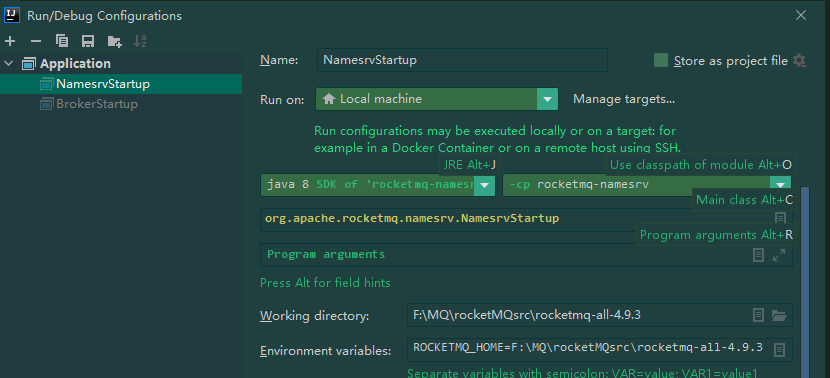Click the Application folder type icon
The image size is (830, 378).
29,64
